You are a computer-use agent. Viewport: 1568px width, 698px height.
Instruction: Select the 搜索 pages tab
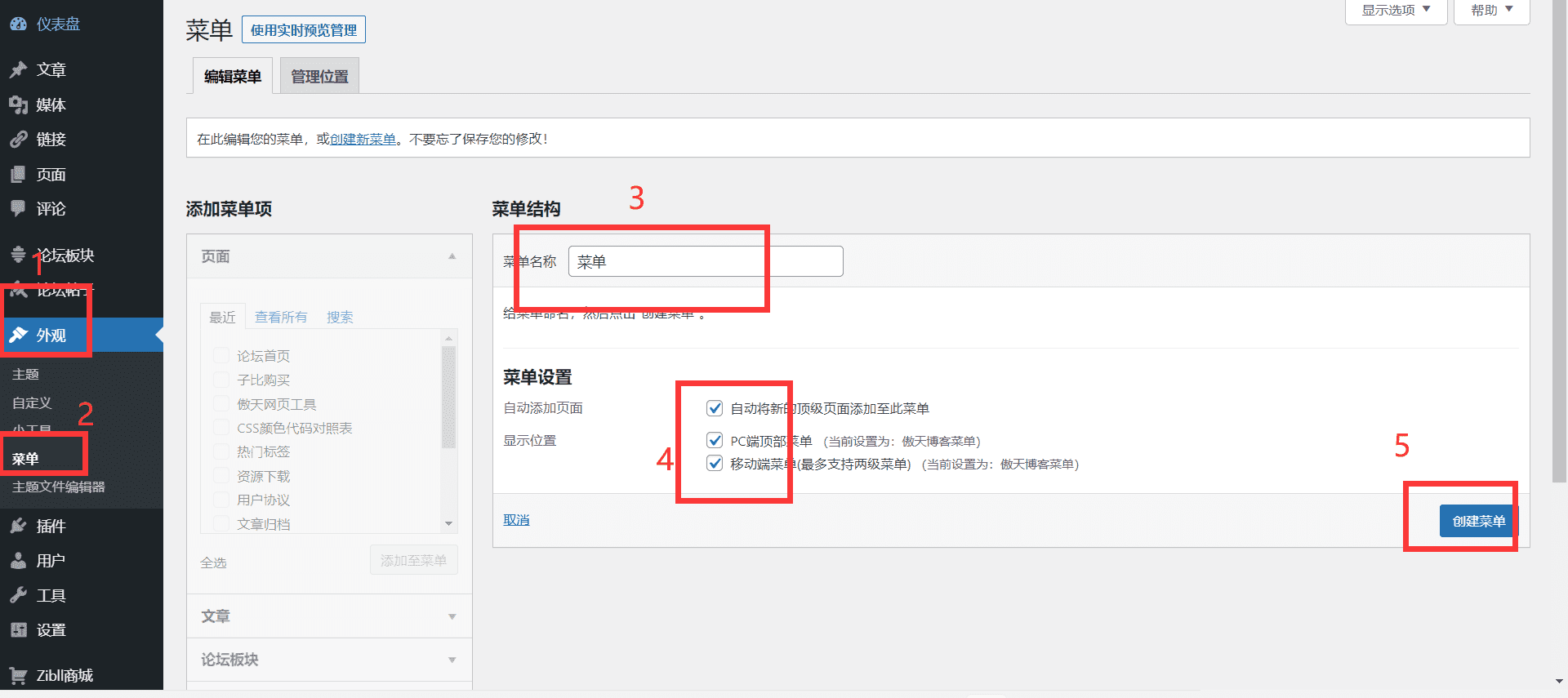[340, 317]
